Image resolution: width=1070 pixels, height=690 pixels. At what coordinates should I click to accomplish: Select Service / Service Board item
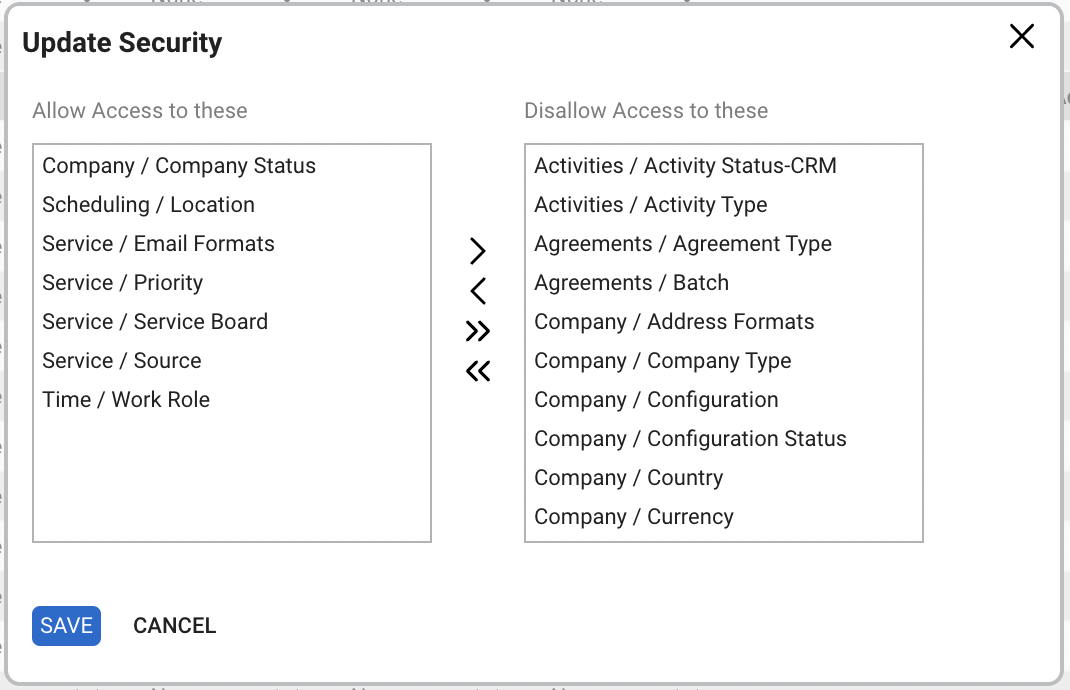pyautogui.click(x=155, y=322)
